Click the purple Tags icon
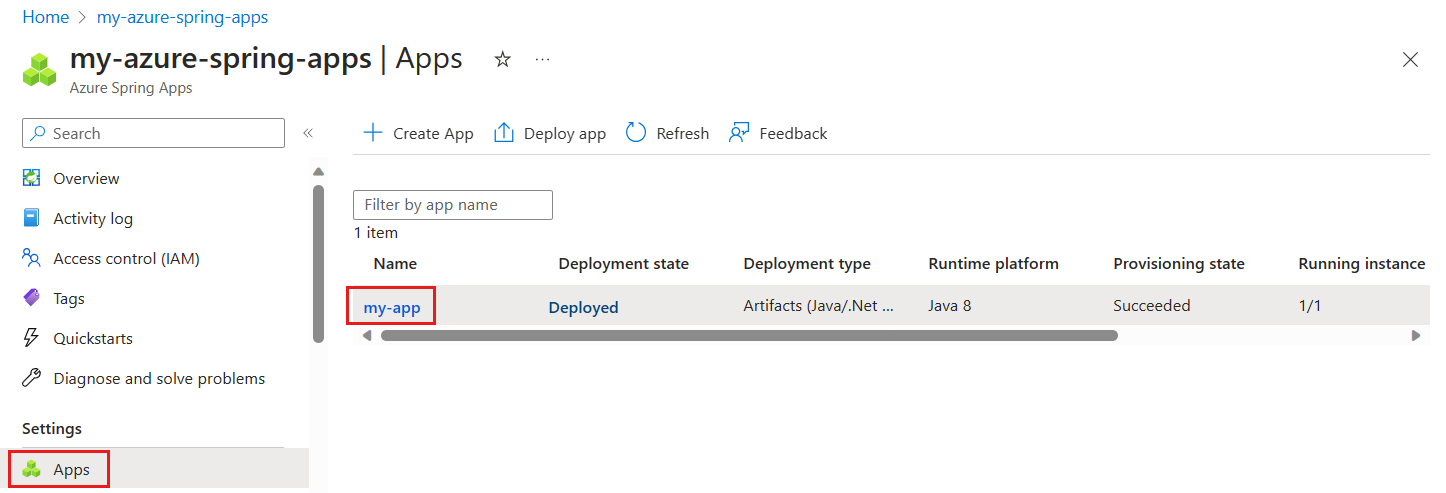 [x=31, y=298]
